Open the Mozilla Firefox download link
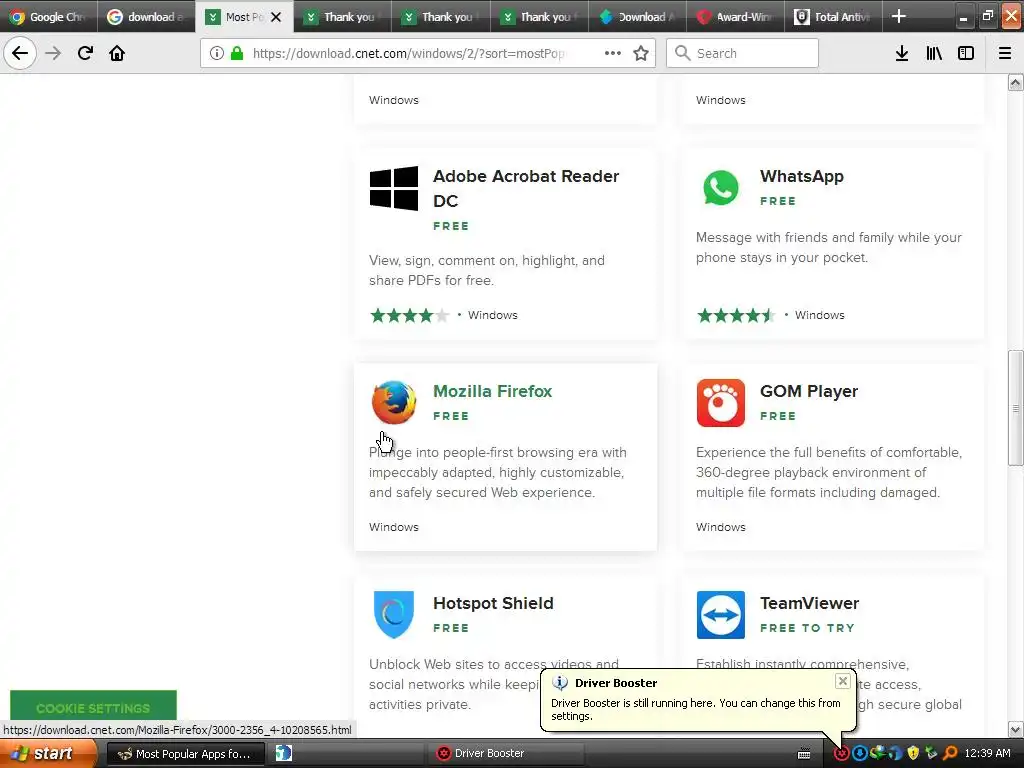1024x768 pixels. click(492, 391)
